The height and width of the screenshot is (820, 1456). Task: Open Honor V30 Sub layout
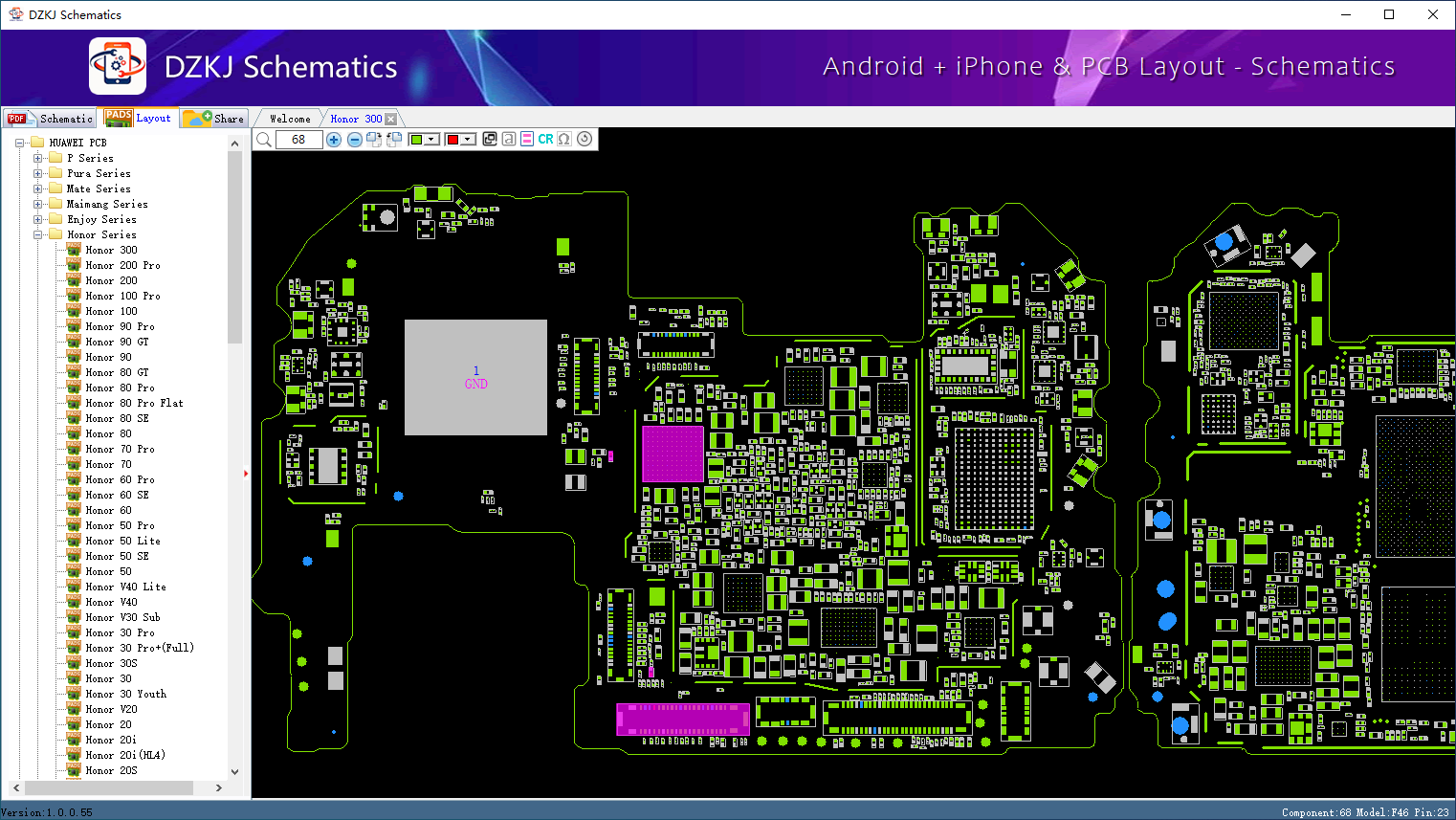coord(122,617)
